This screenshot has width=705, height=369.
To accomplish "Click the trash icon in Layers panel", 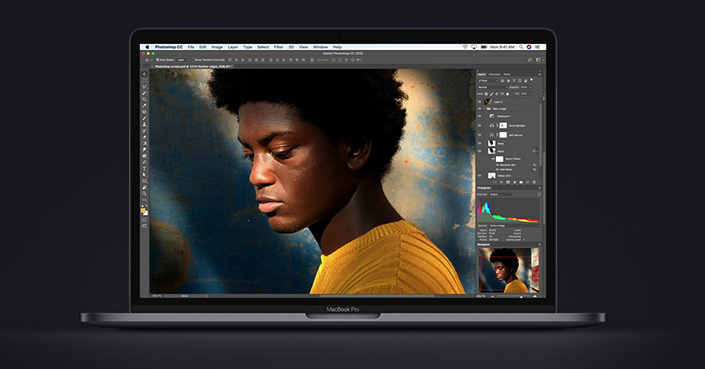I will tap(534, 182).
